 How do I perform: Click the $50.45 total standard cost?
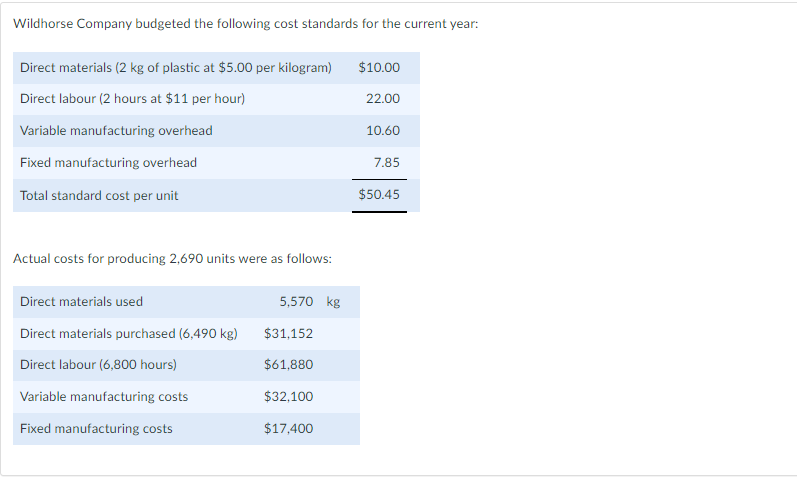(379, 195)
